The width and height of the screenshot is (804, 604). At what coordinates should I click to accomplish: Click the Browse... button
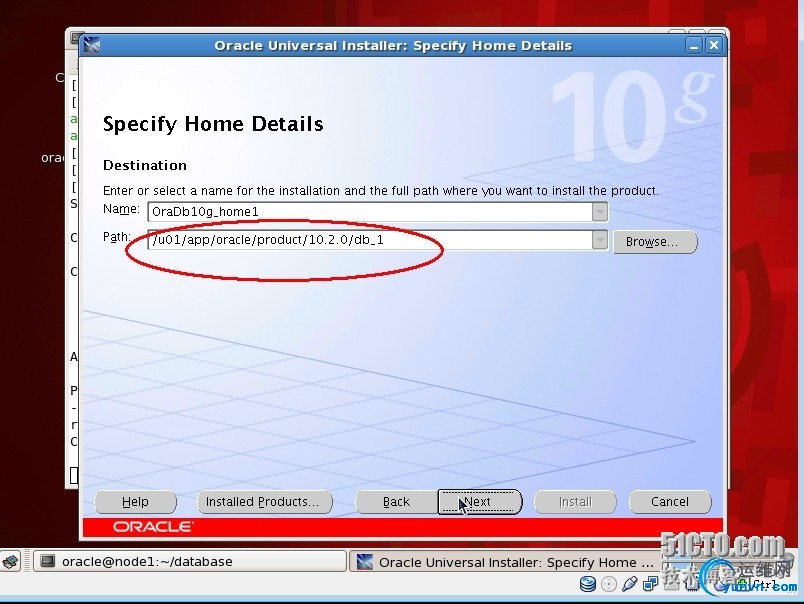655,241
